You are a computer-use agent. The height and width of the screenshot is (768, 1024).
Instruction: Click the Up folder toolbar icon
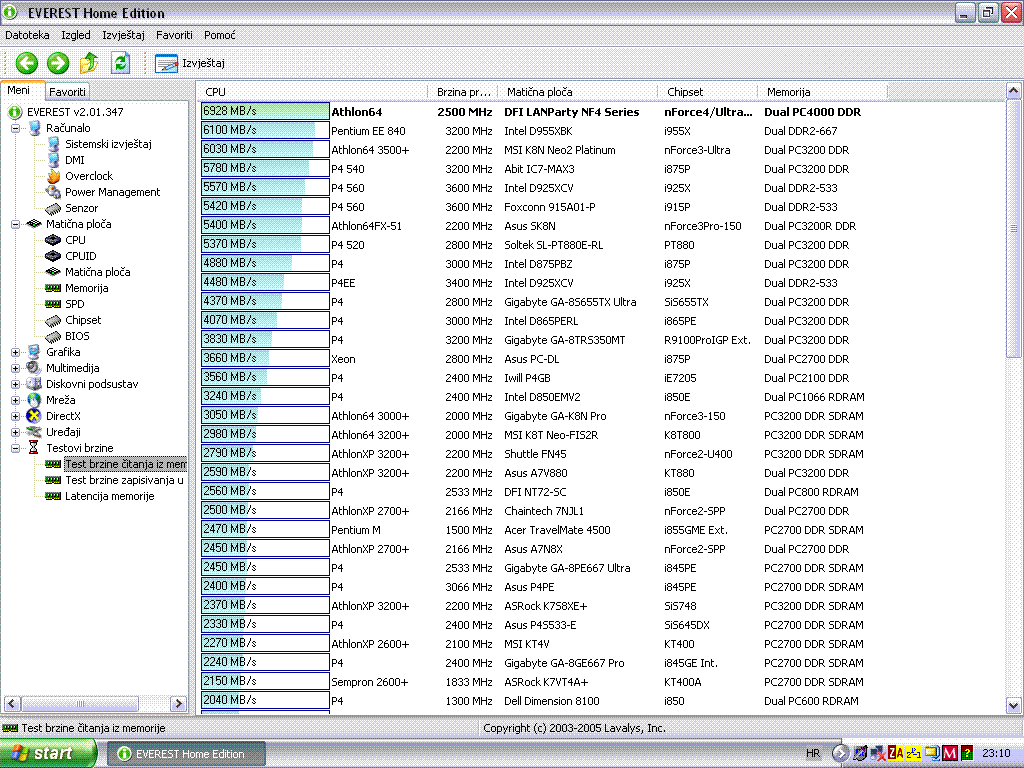tap(89, 63)
